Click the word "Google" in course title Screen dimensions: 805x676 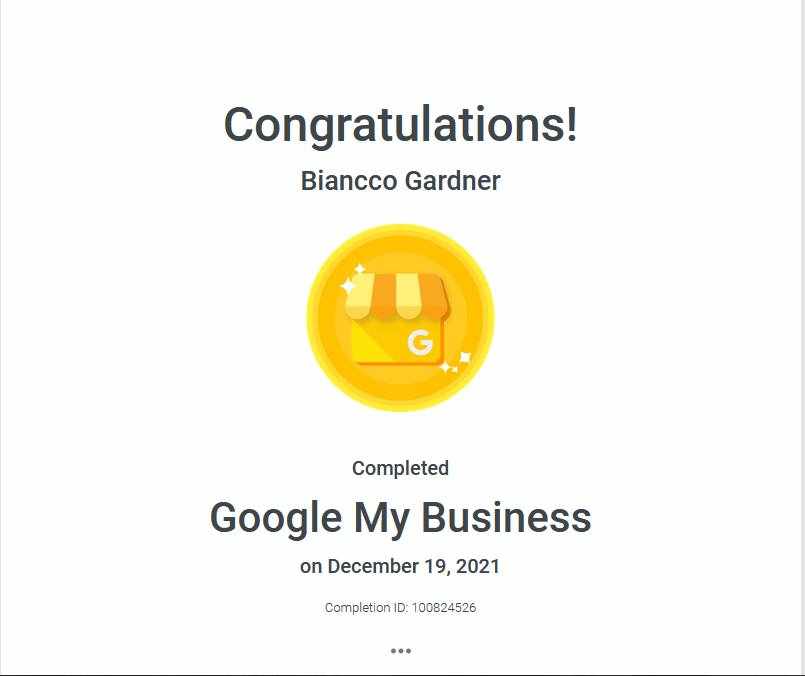point(275,518)
